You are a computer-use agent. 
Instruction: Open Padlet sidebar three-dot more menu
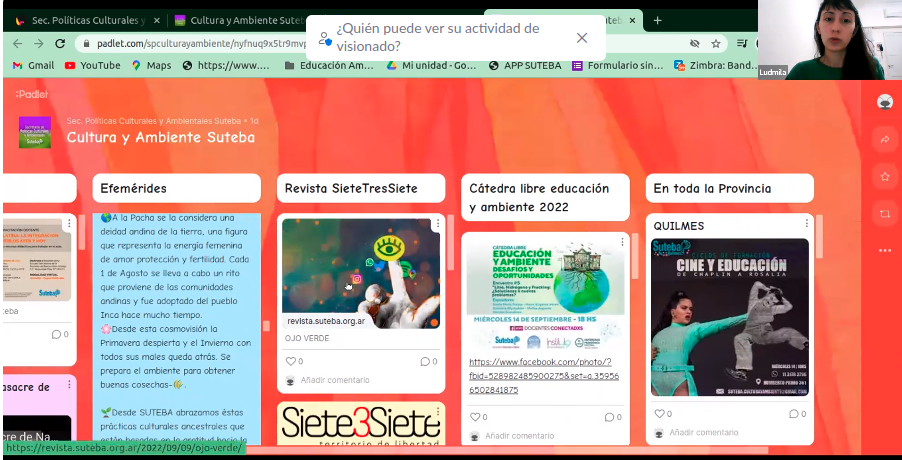(884, 250)
